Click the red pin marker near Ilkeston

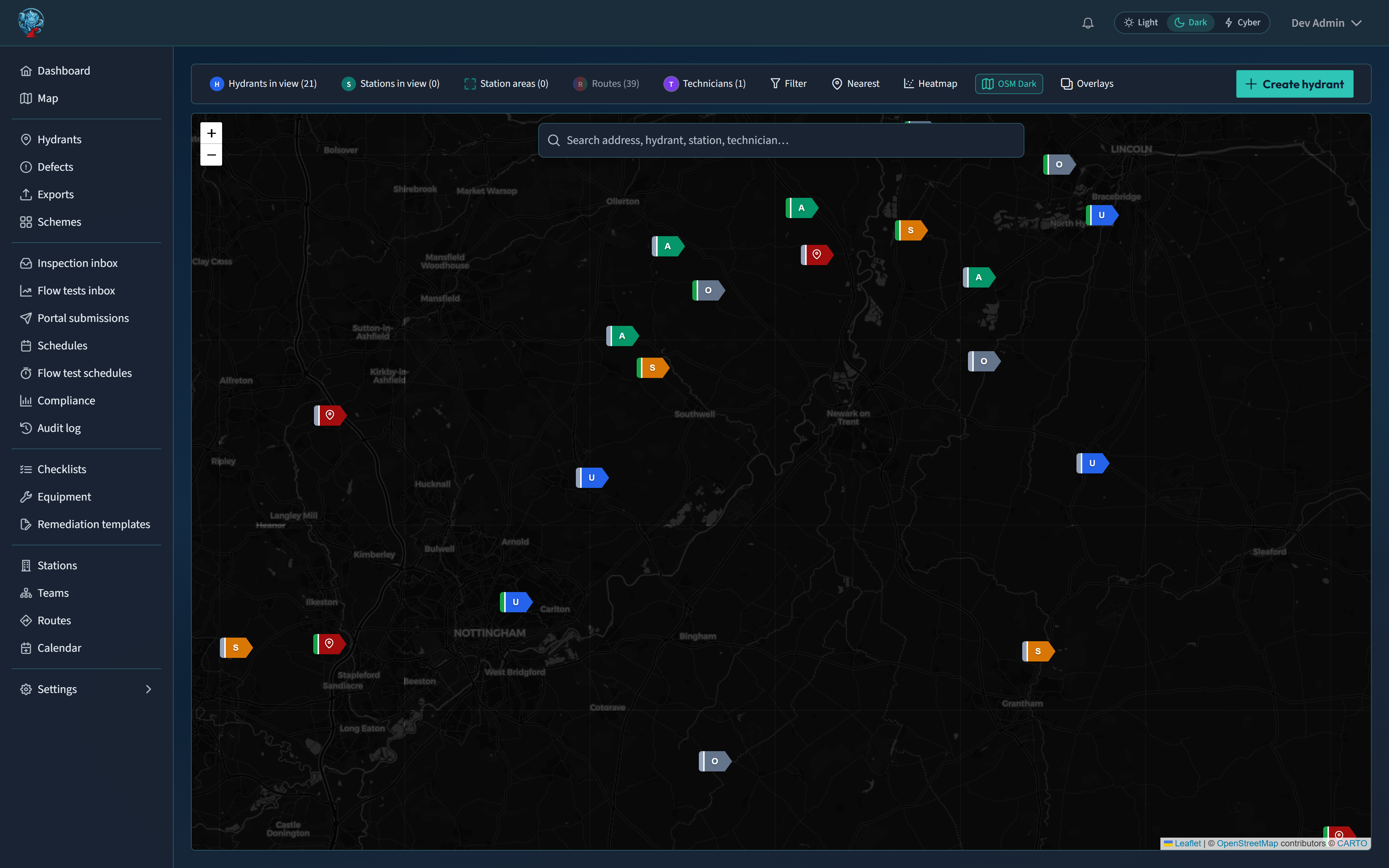(x=330, y=643)
